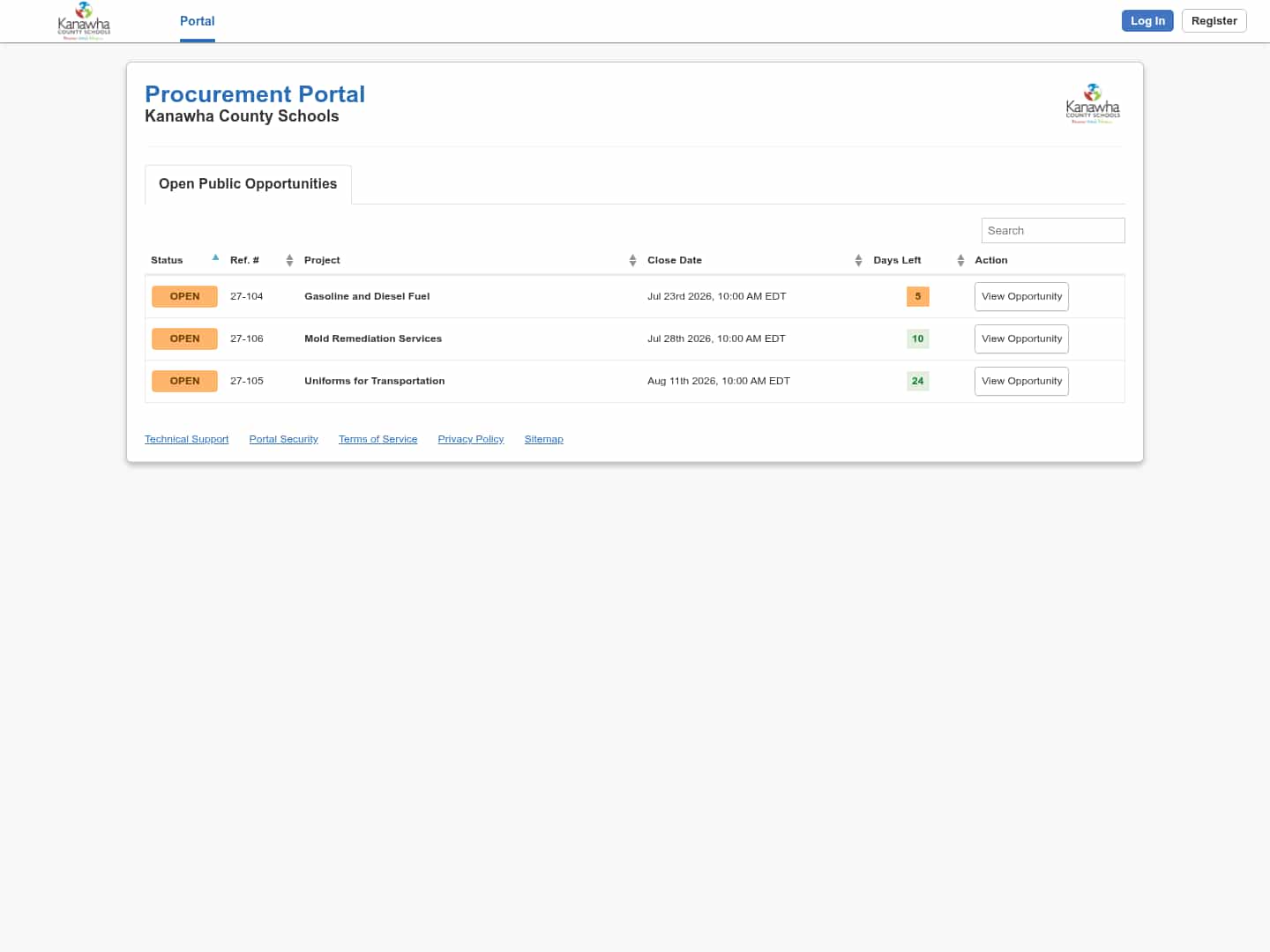
Task: Click Mold Remediation Services project name
Action: [x=373, y=338]
